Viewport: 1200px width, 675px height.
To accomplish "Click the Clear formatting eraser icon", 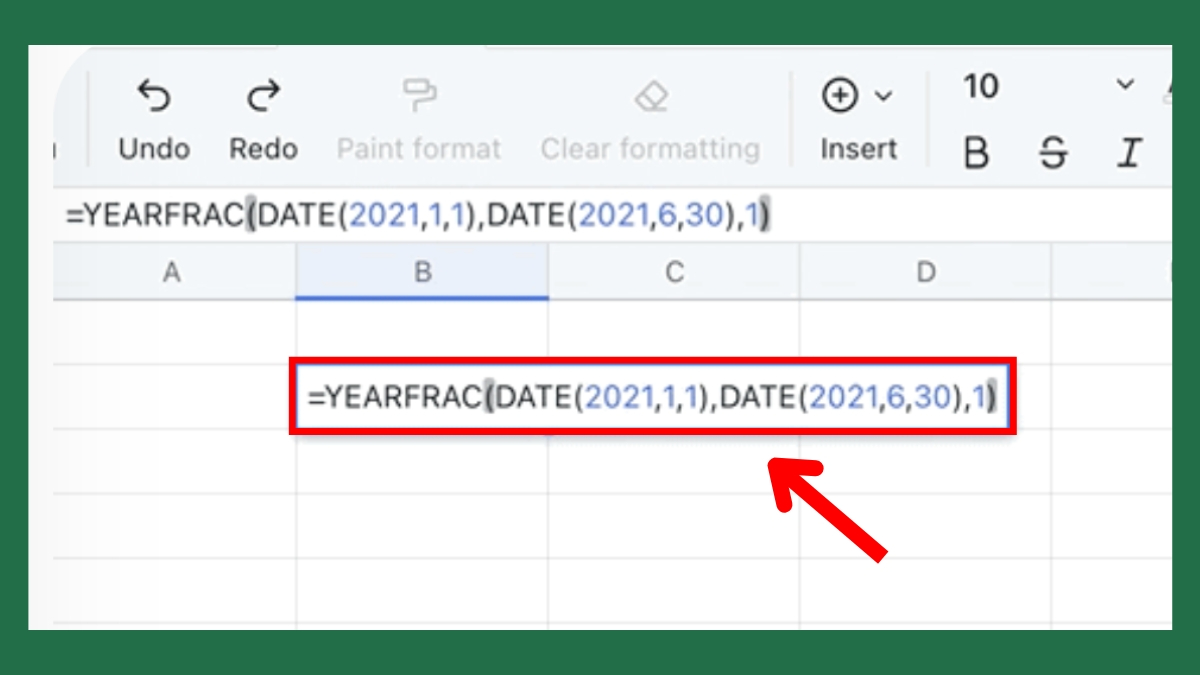I will point(651,96).
